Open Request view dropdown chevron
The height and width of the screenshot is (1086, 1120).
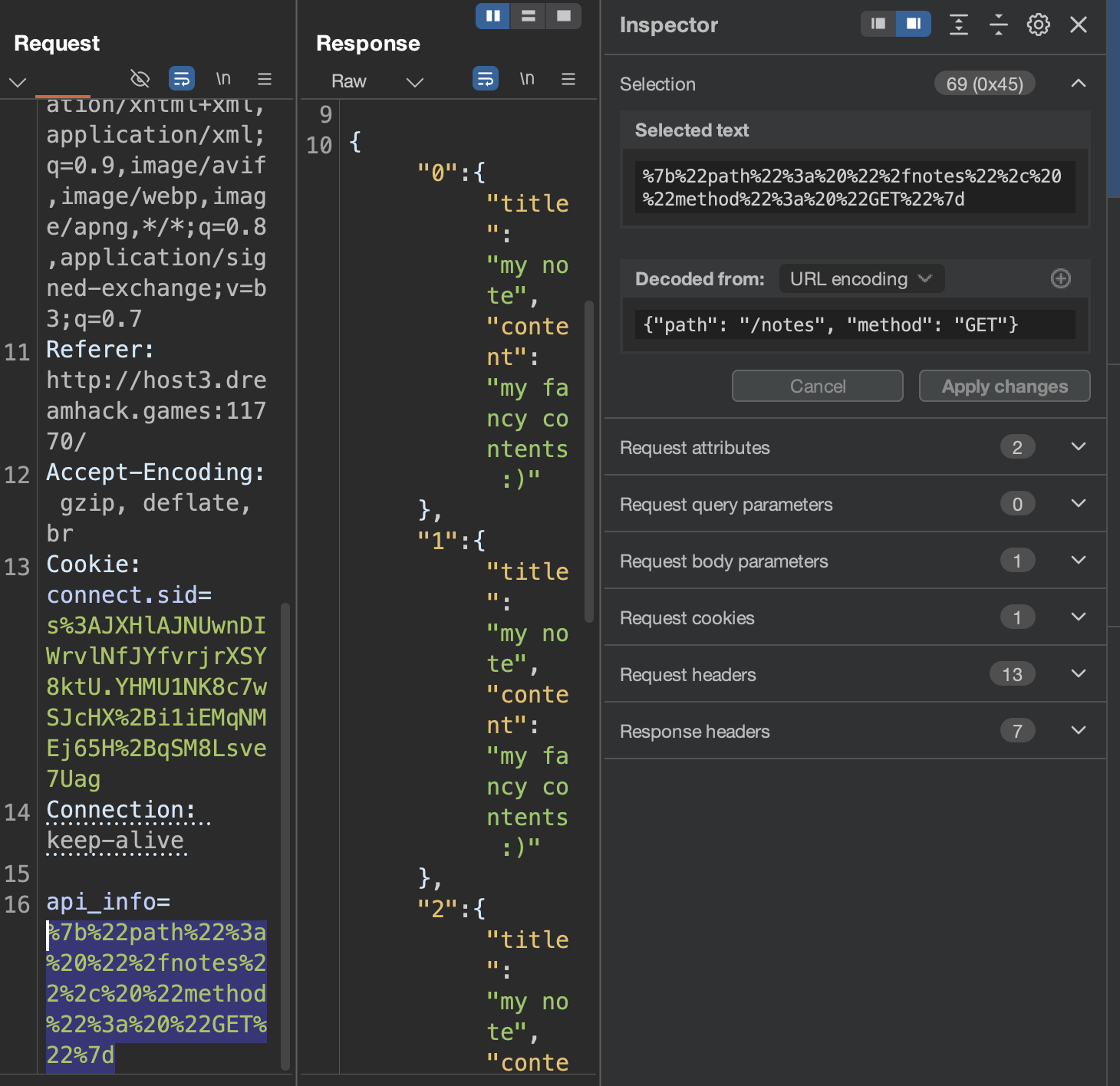pyautogui.click(x=18, y=81)
